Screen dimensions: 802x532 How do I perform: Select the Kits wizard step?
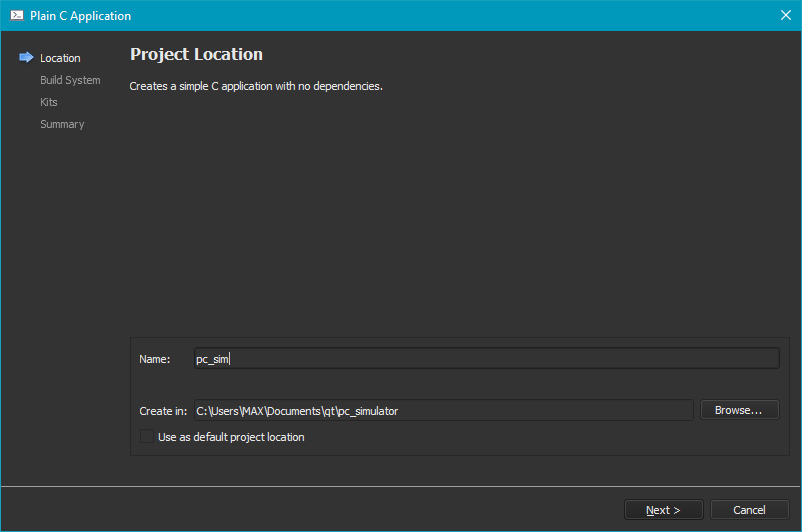coord(49,102)
